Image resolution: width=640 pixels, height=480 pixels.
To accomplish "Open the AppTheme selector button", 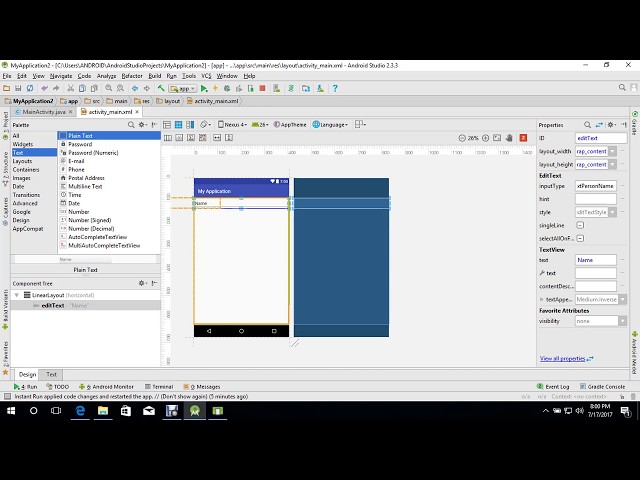I will 290,124.
